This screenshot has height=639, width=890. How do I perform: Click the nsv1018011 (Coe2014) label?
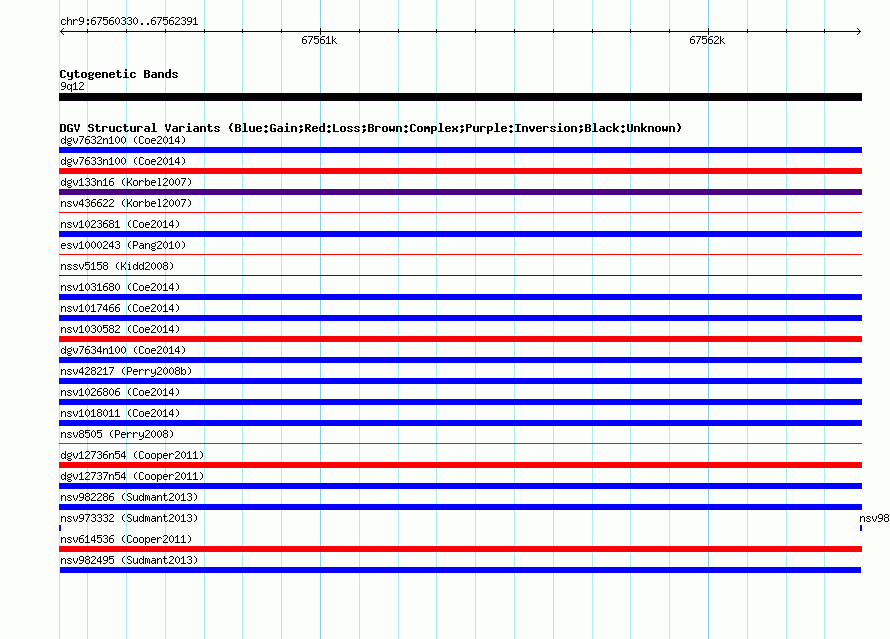[120, 413]
